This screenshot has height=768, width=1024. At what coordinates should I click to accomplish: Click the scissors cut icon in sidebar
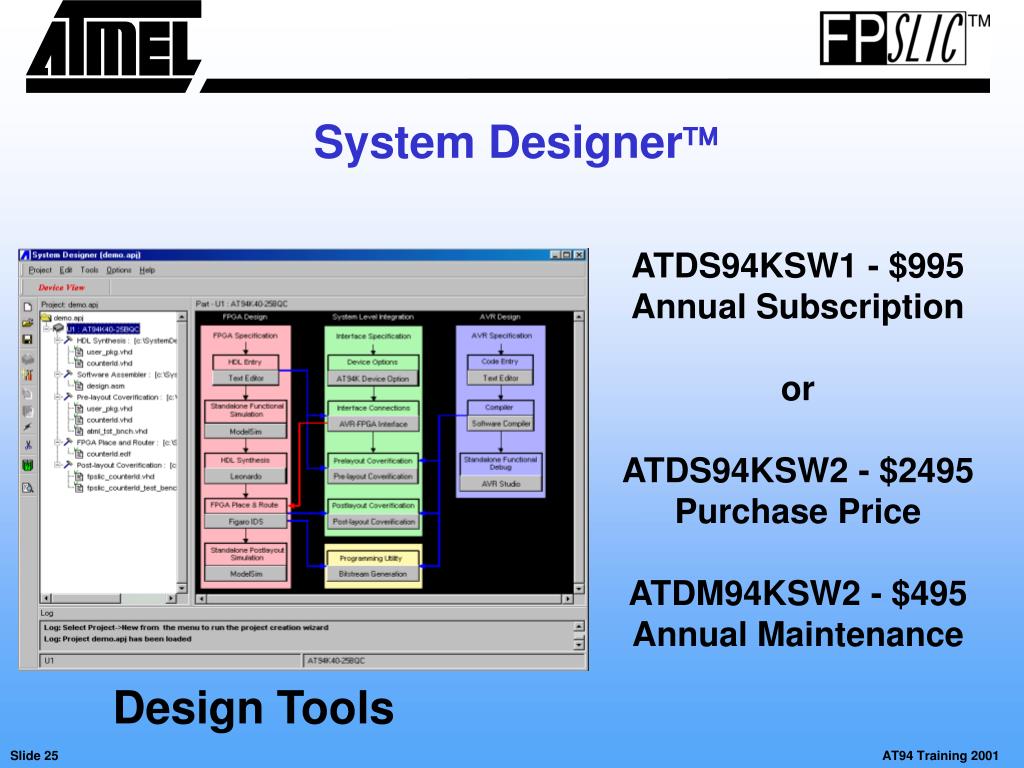click(27, 445)
